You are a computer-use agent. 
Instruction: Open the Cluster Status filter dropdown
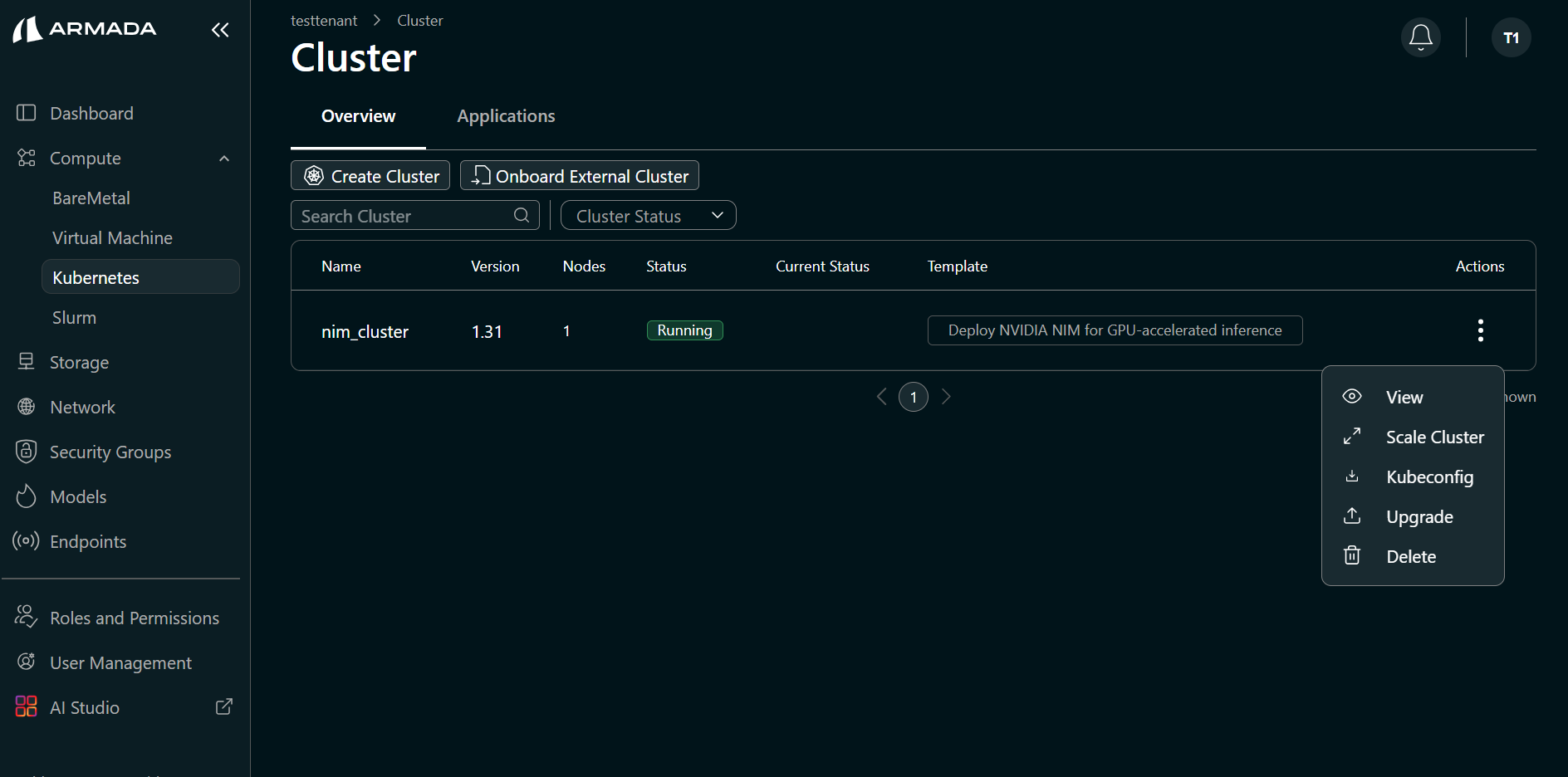(x=648, y=215)
